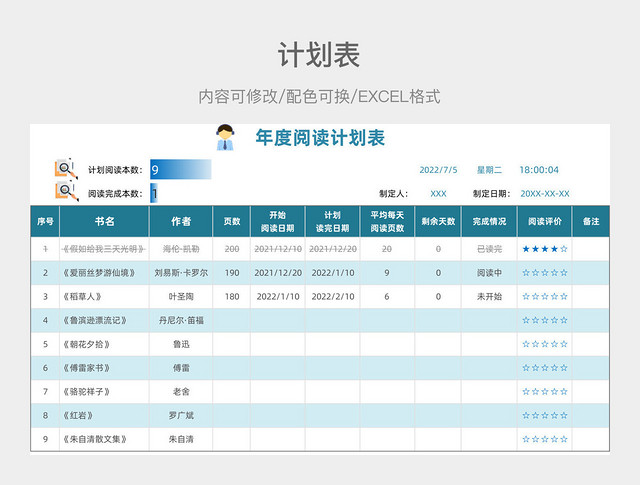
Task: Select the 完成情况 column header
Action: pos(489,221)
